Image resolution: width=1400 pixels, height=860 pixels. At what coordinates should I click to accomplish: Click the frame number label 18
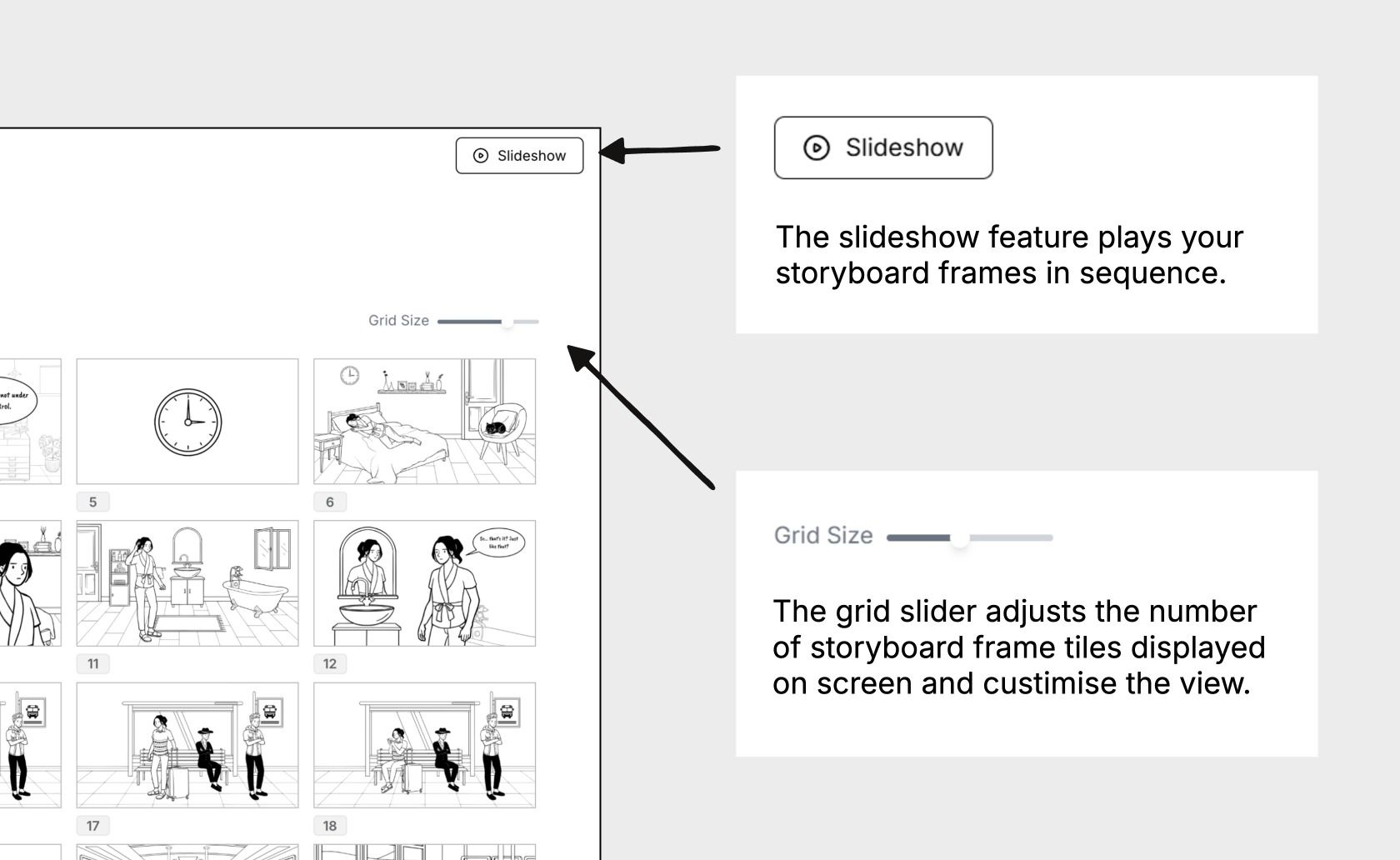tap(330, 826)
